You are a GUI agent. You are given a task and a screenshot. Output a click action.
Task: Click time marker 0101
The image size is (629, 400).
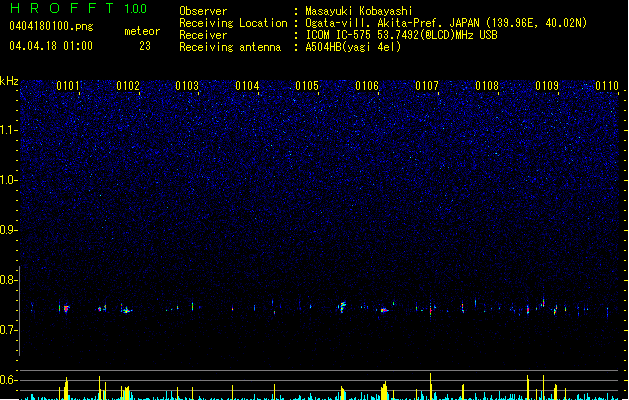(x=68, y=86)
